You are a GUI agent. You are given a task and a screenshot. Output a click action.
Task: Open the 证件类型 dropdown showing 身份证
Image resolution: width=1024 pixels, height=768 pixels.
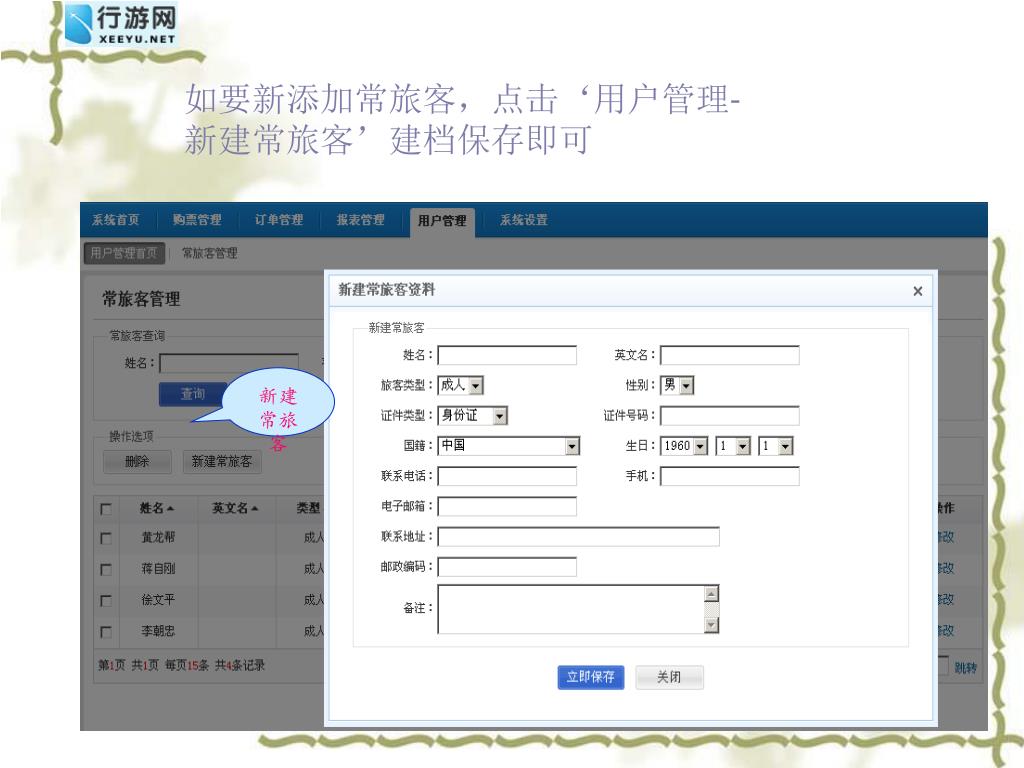pos(473,415)
